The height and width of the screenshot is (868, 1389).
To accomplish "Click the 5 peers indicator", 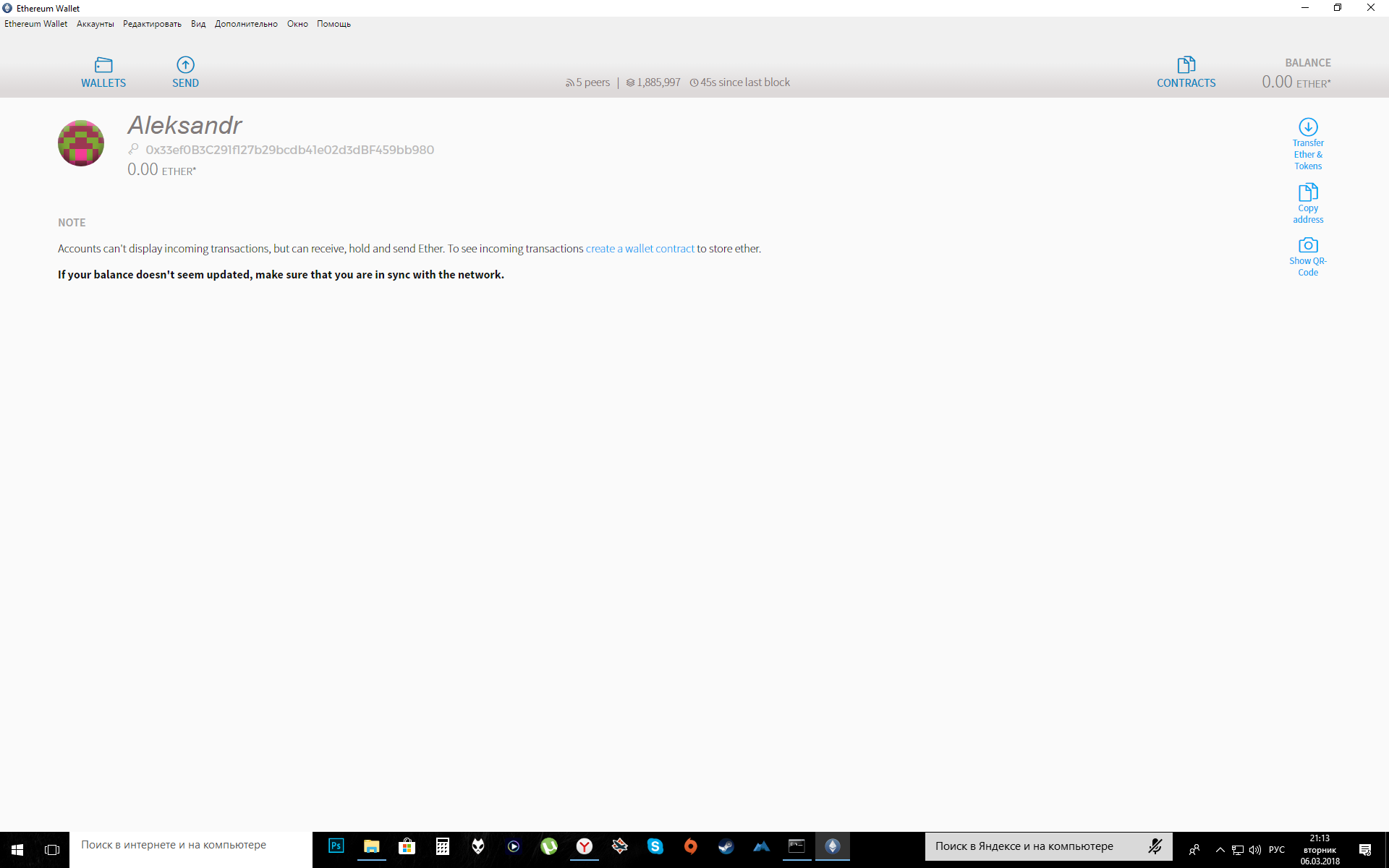I will 587,82.
